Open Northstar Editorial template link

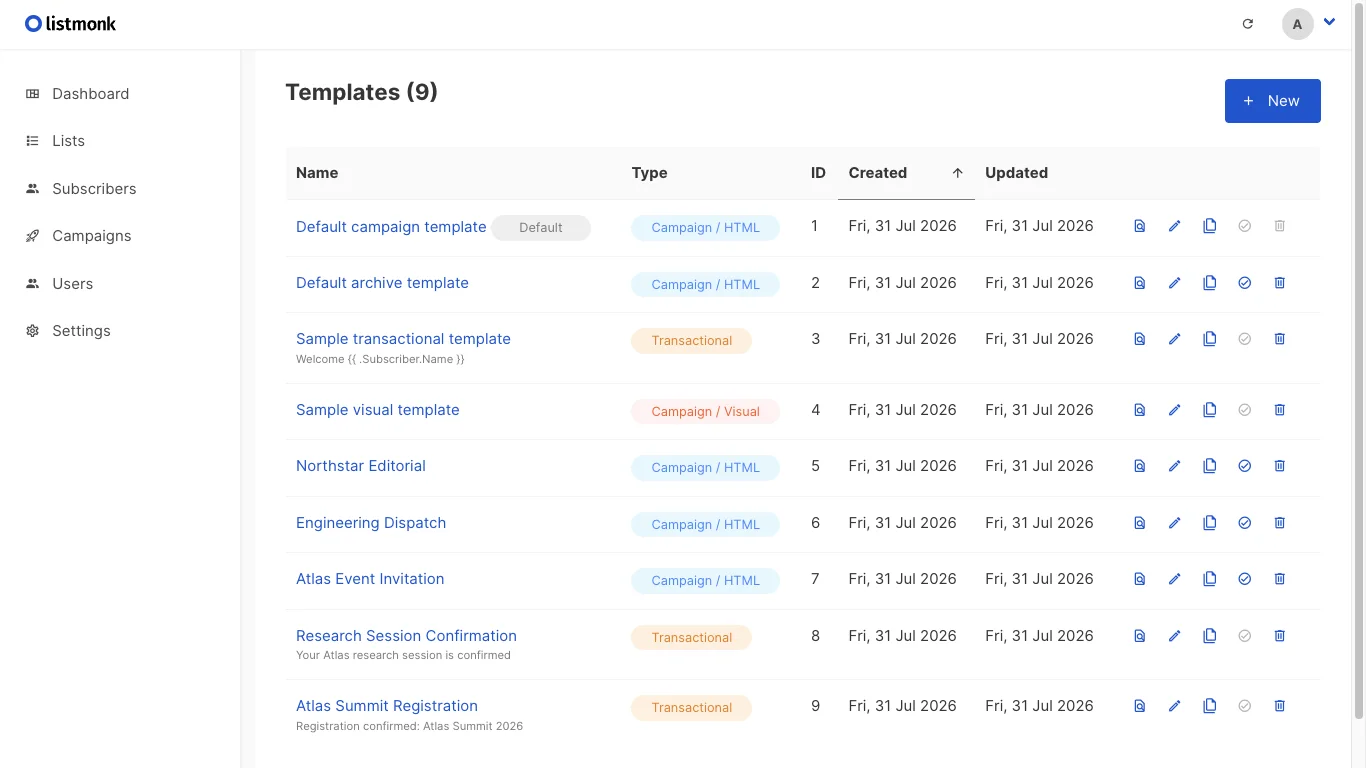point(361,466)
